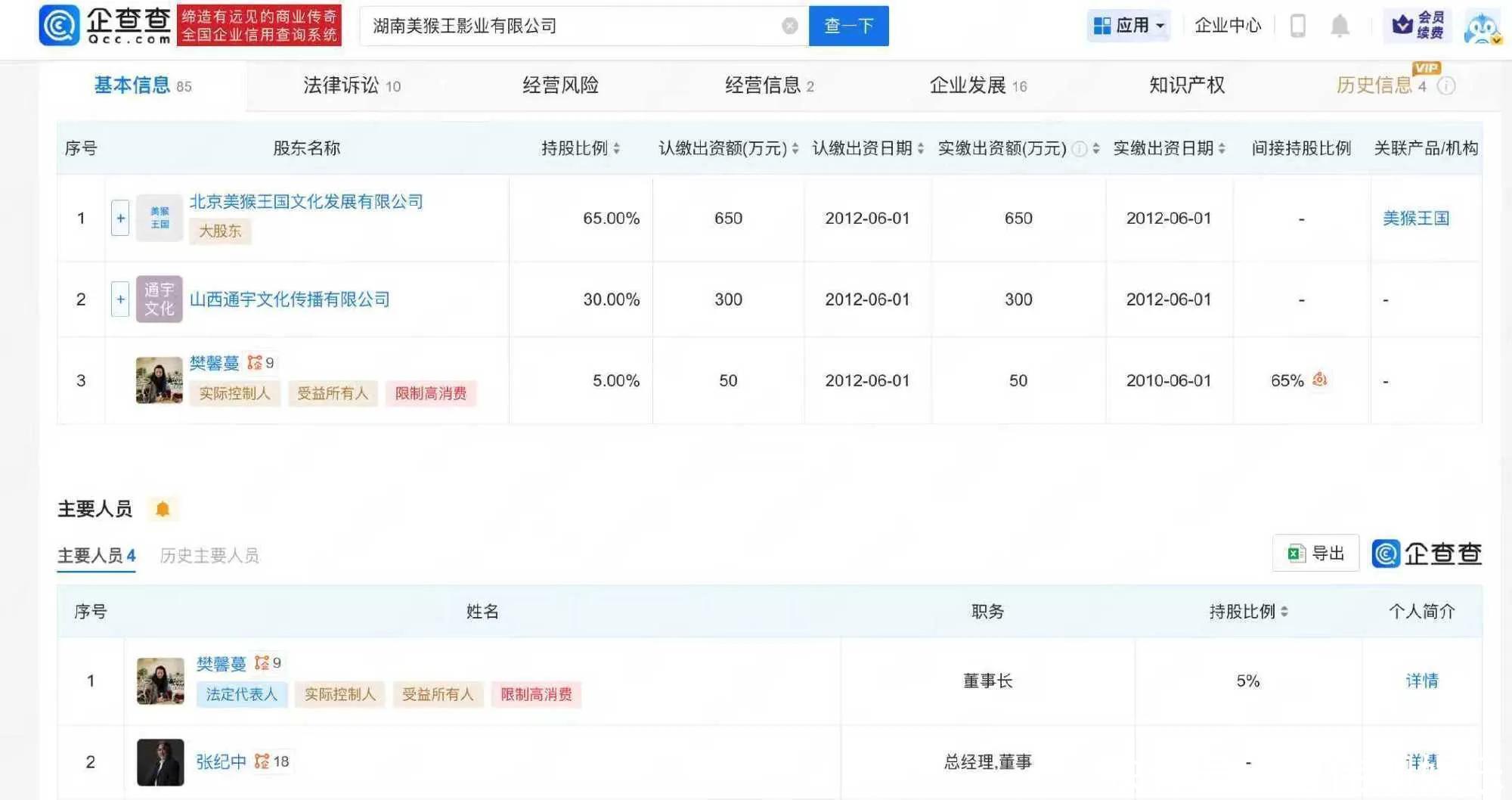Viewport: 1512px width, 800px height.
Task: Sort shareholders by 持股比例 column
Action: tap(581, 148)
